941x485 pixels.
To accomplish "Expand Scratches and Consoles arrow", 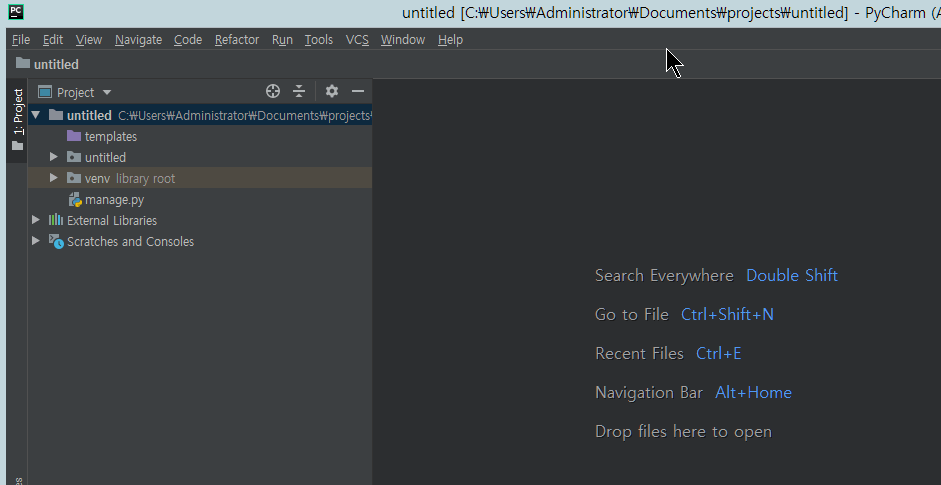I will point(36,241).
